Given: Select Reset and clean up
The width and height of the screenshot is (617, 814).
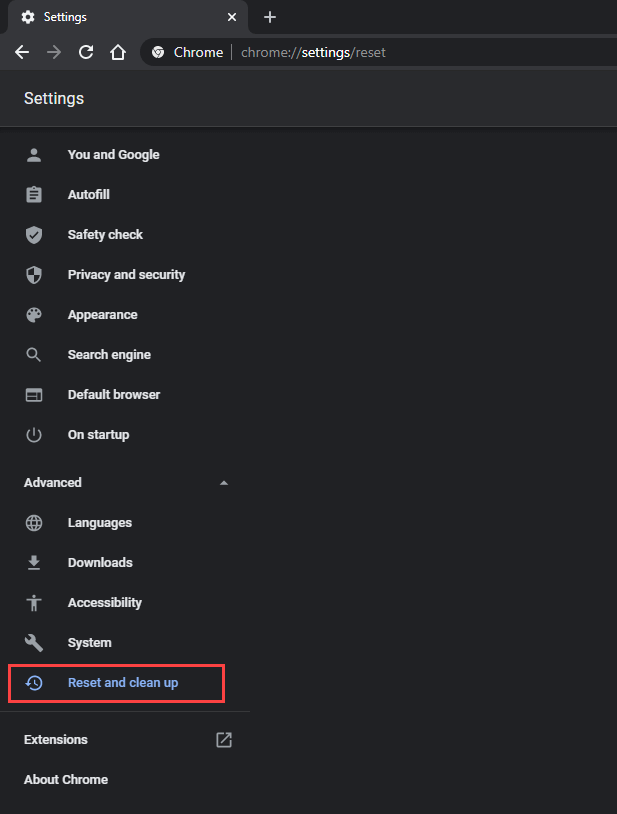Looking at the screenshot, I should (122, 683).
